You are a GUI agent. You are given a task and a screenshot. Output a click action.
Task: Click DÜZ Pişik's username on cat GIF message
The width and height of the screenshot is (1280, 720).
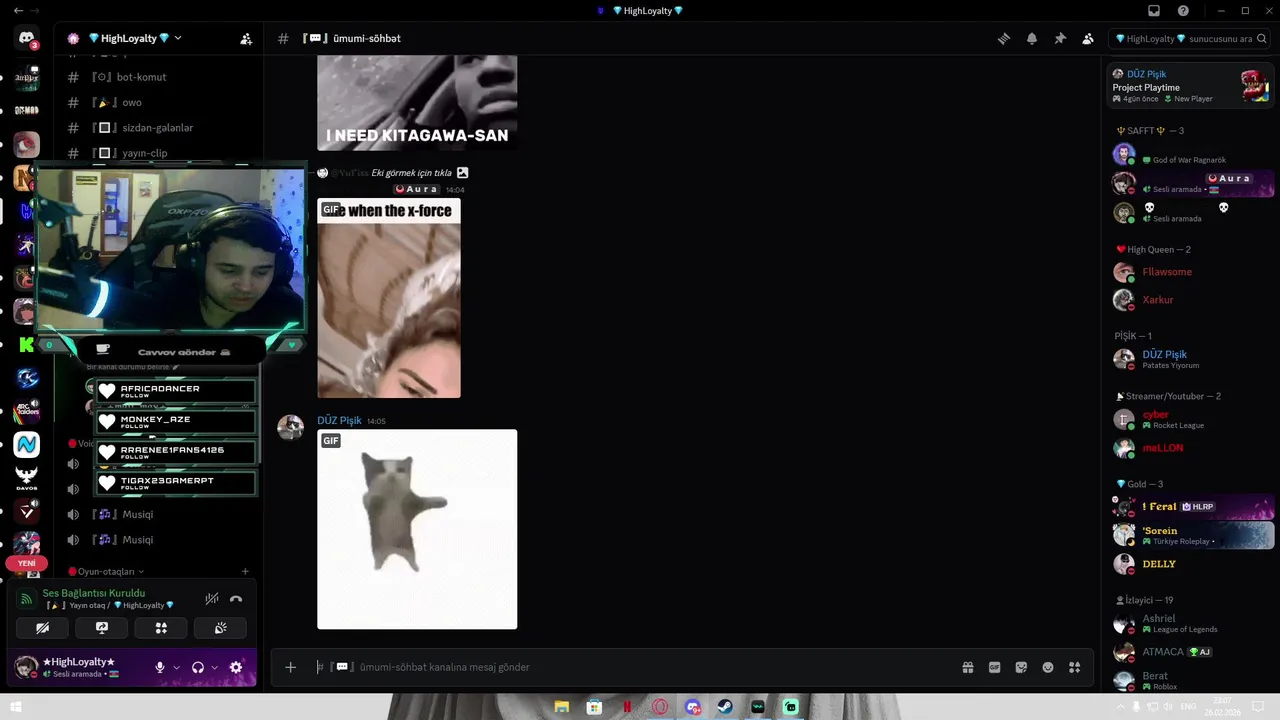point(339,421)
